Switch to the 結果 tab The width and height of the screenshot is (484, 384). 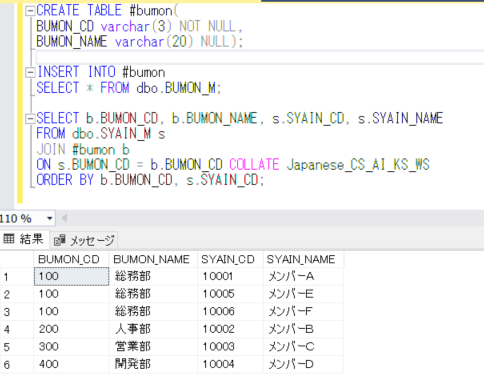pyautogui.click(x=24, y=239)
